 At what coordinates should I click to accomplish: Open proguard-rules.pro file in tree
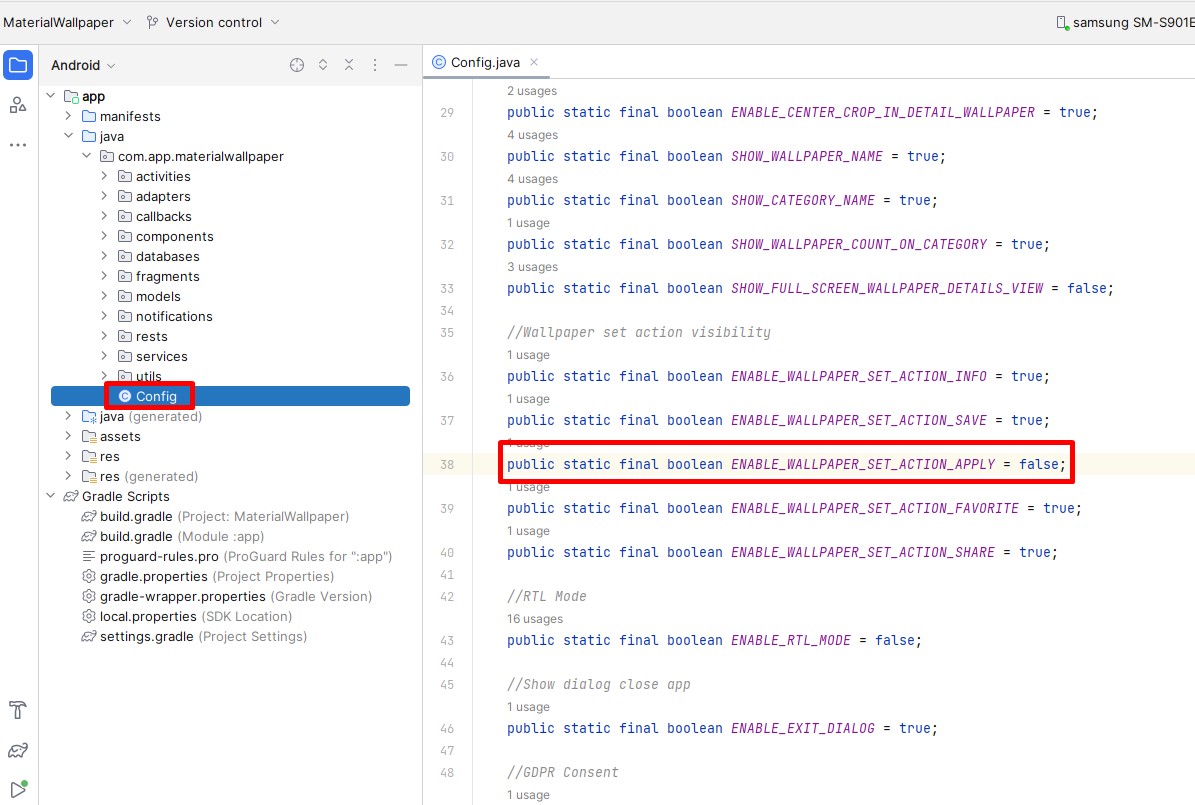pos(159,556)
